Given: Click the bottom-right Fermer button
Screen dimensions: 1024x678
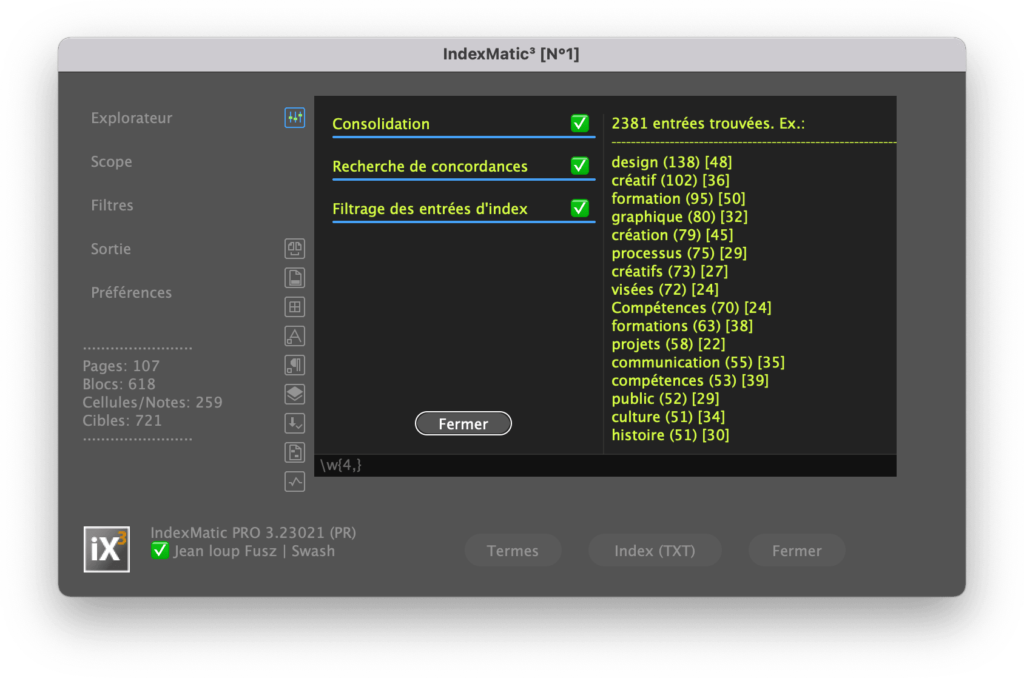Looking at the screenshot, I should (797, 551).
